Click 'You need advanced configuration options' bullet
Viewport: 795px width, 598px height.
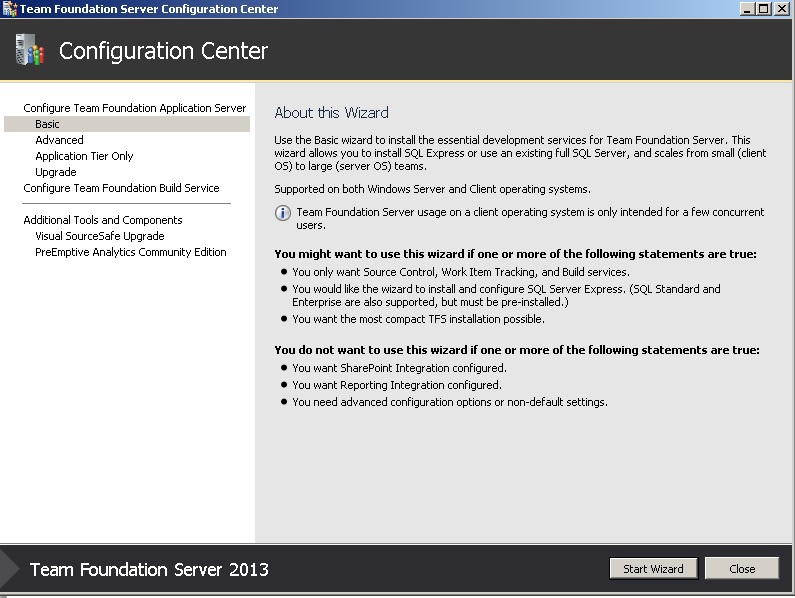[x=450, y=402]
